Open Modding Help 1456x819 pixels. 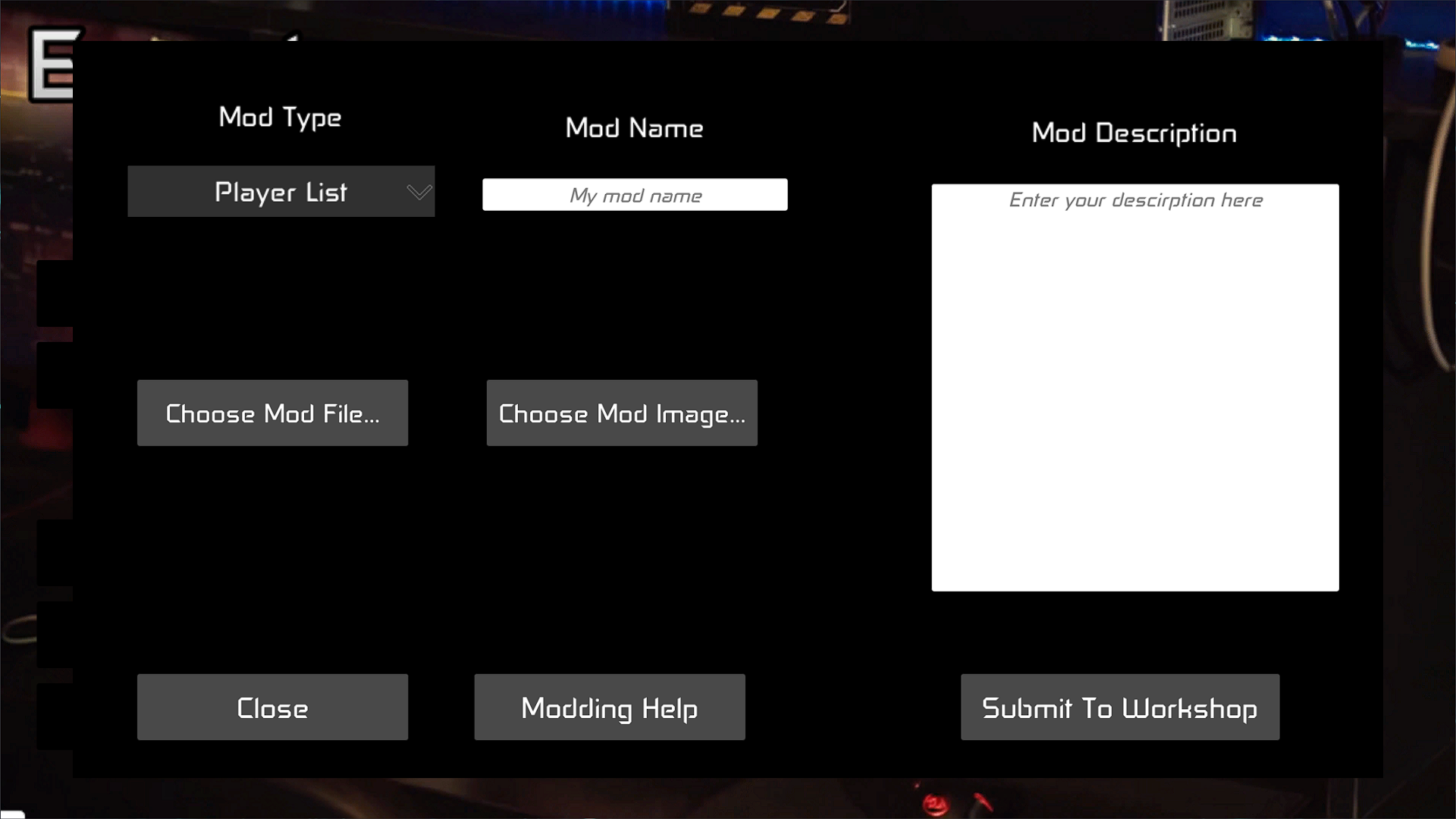point(609,708)
